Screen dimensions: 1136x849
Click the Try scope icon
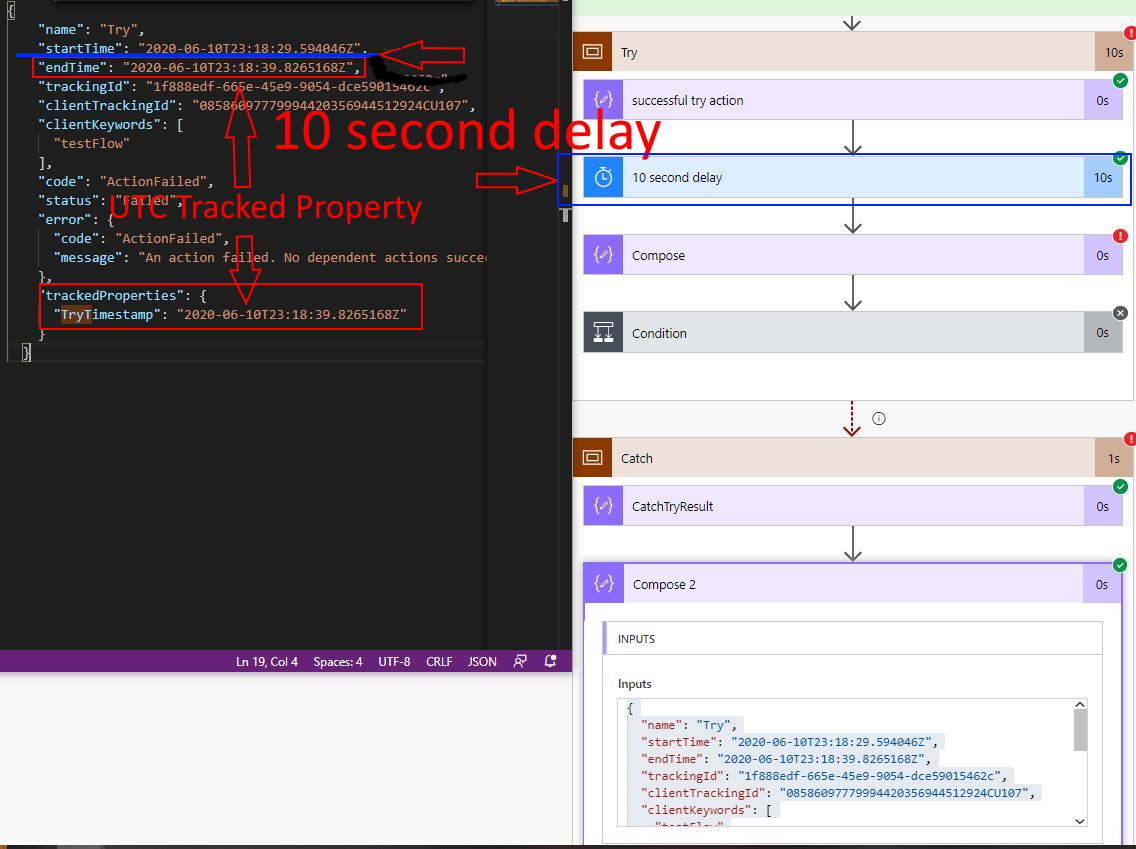[x=592, y=52]
